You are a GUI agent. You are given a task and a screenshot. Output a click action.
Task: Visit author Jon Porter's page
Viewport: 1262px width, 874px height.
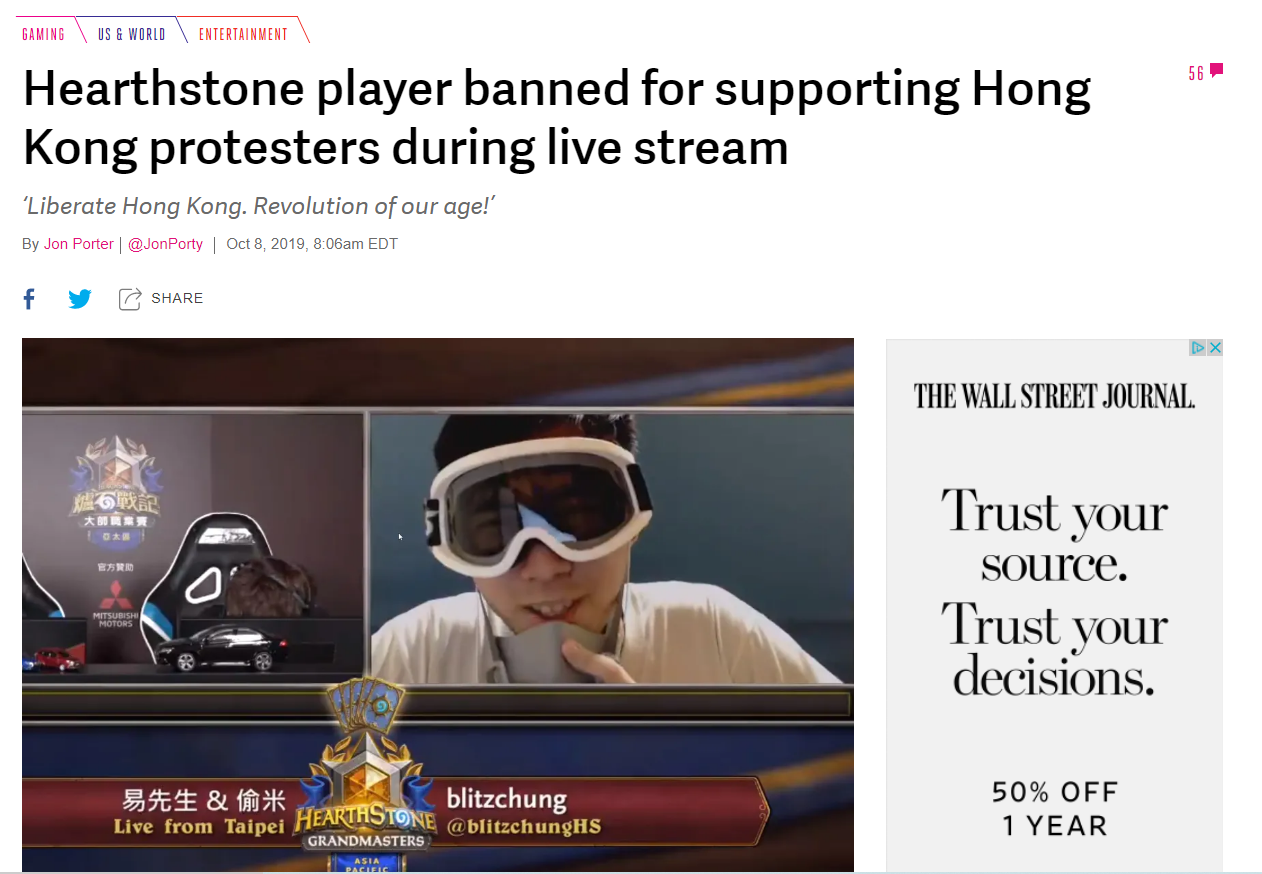[78, 244]
